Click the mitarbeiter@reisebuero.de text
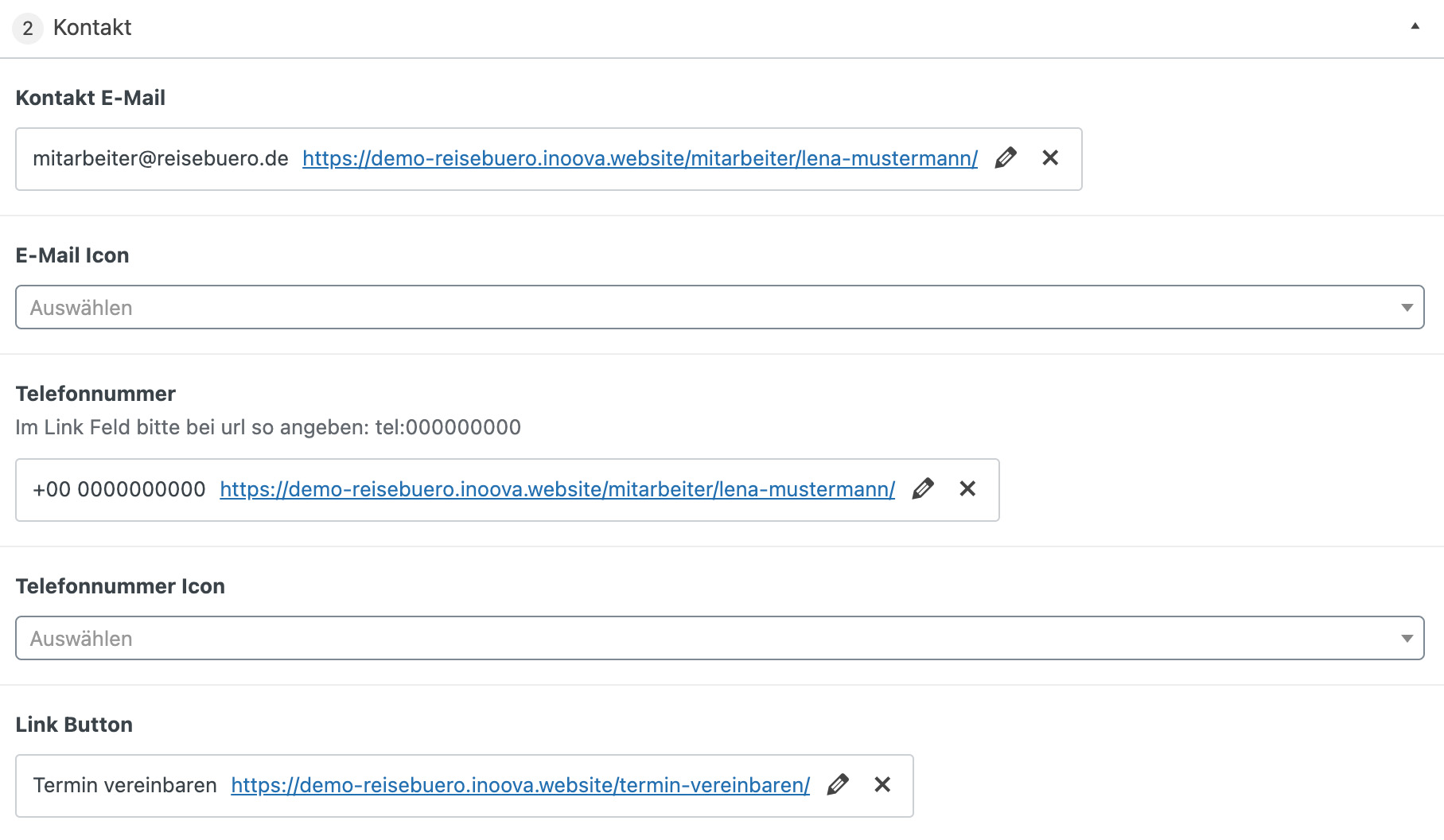The height and width of the screenshot is (840, 1444). click(x=160, y=159)
